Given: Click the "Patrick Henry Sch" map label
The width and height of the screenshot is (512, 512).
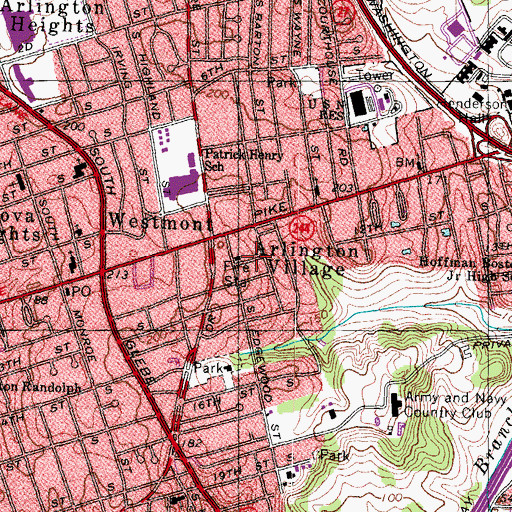Looking at the screenshot, I should (244, 160).
